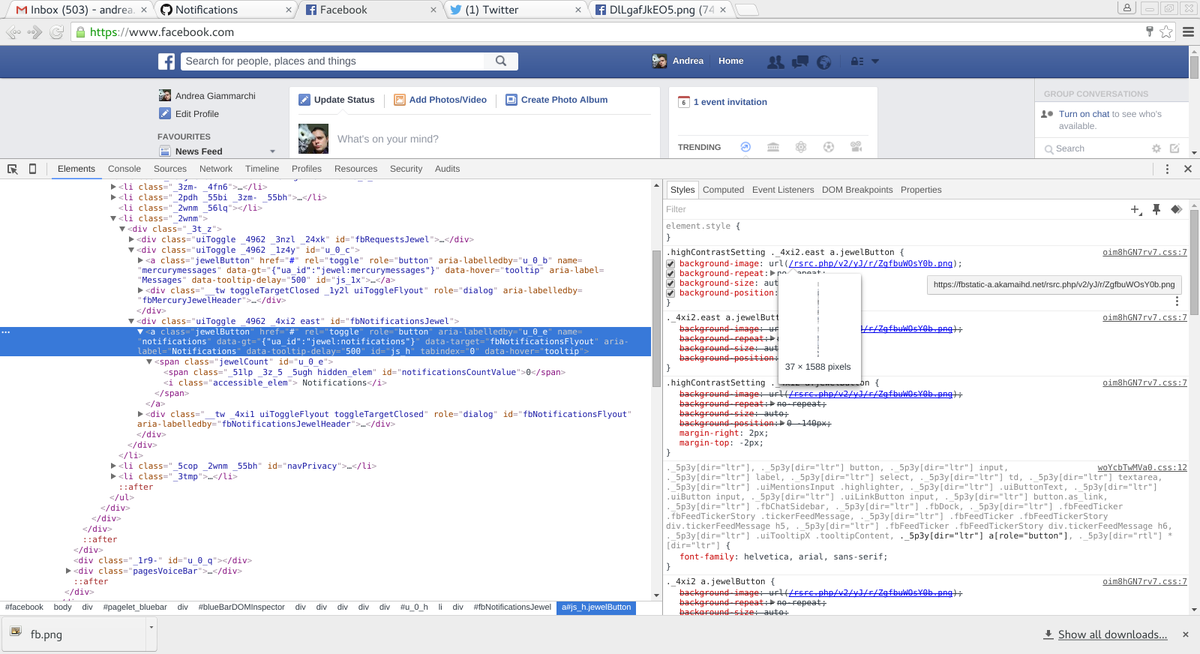Select the trending Top Trends arrow icon

(x=745, y=147)
